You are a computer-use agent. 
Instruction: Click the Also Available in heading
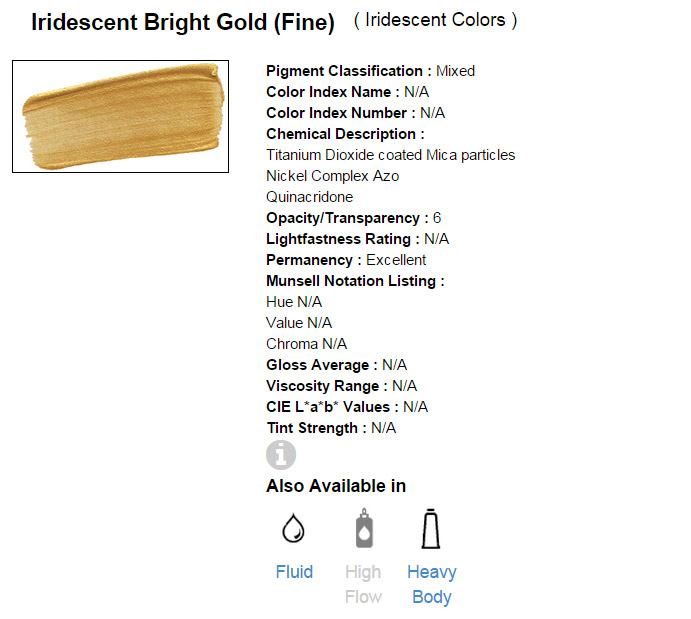pyautogui.click(x=336, y=486)
